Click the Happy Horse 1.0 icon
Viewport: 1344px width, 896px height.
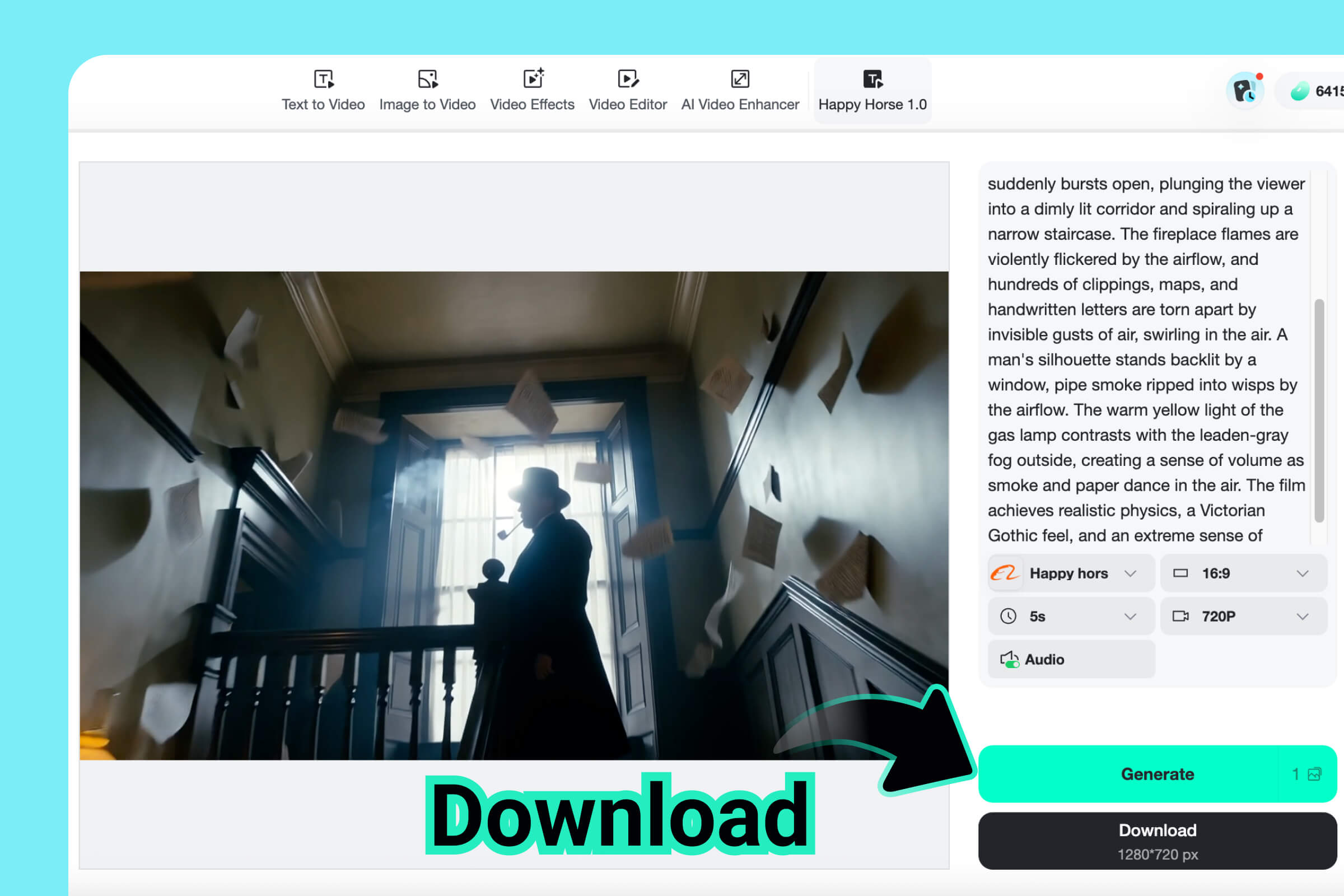(872, 78)
